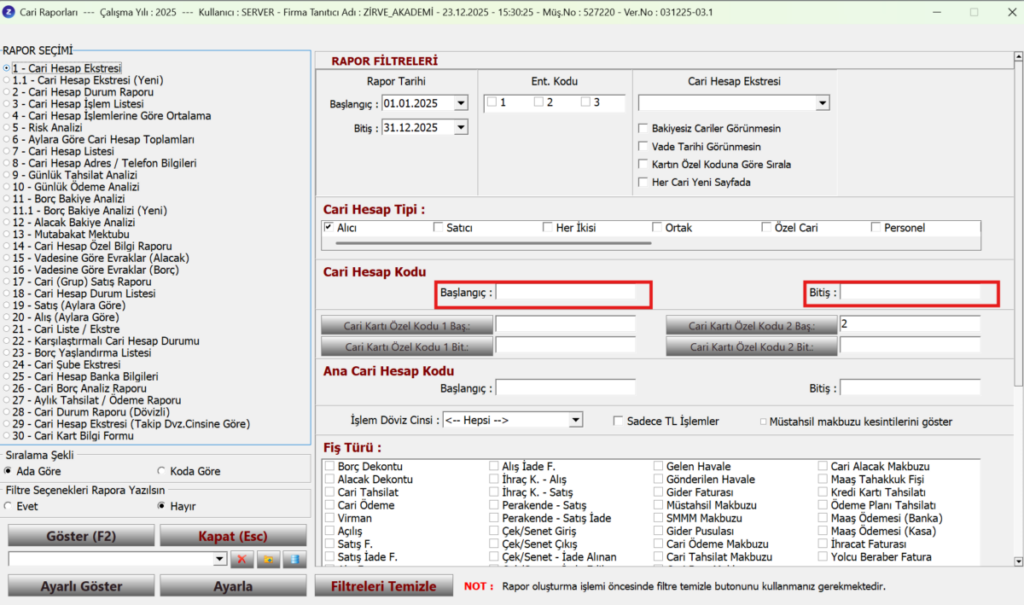
Task: Check the Satıcı account type
Action: pos(438,227)
